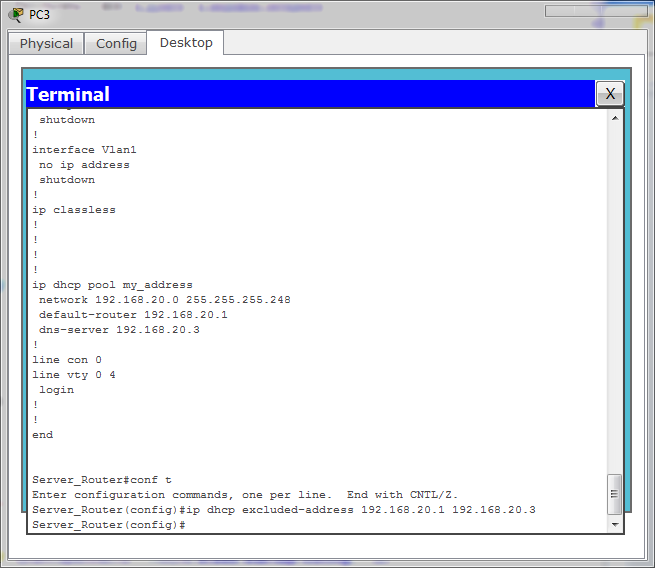
Task: Switch to the Physical tab
Action: coord(46,43)
